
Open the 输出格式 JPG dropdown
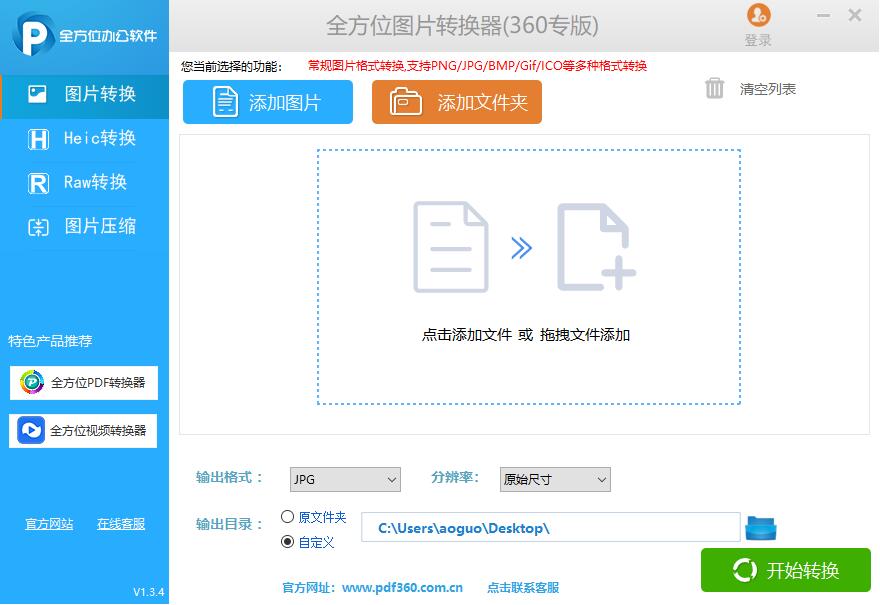pyautogui.click(x=345, y=479)
